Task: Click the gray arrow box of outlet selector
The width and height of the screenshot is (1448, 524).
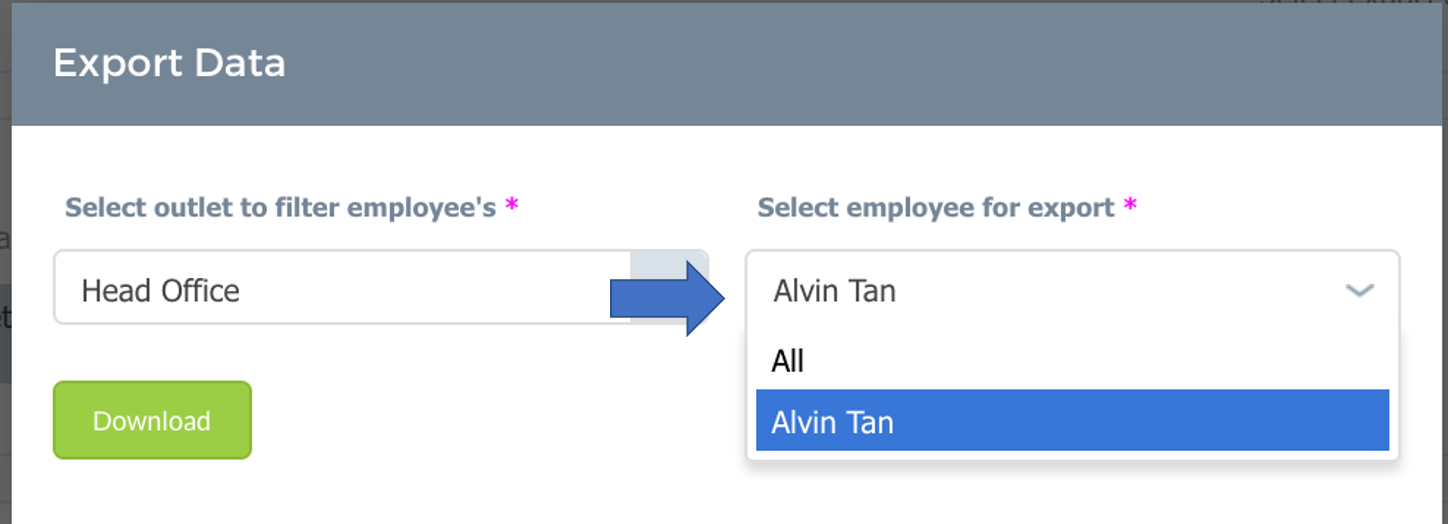Action: 669,287
